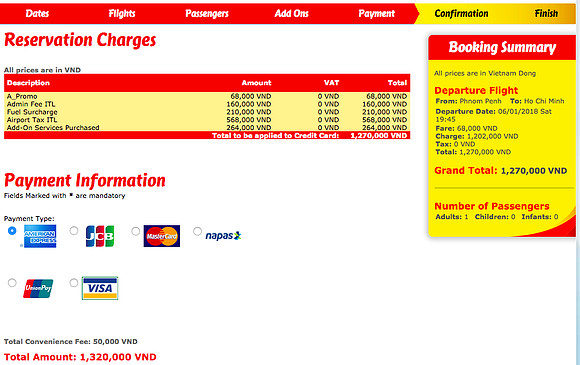Pick the VISA card logo
The image size is (580, 365).
100,288
